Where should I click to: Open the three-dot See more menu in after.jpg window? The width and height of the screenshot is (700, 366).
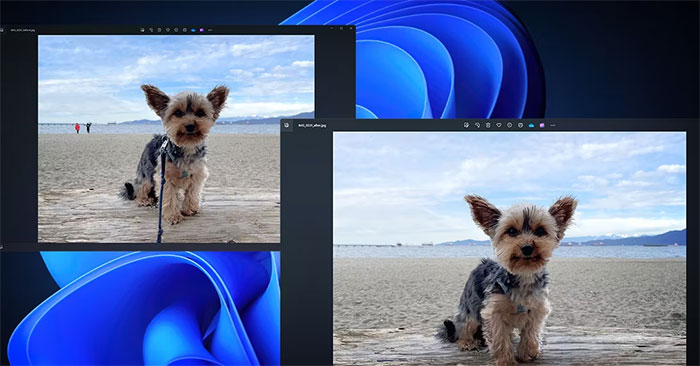(x=553, y=125)
